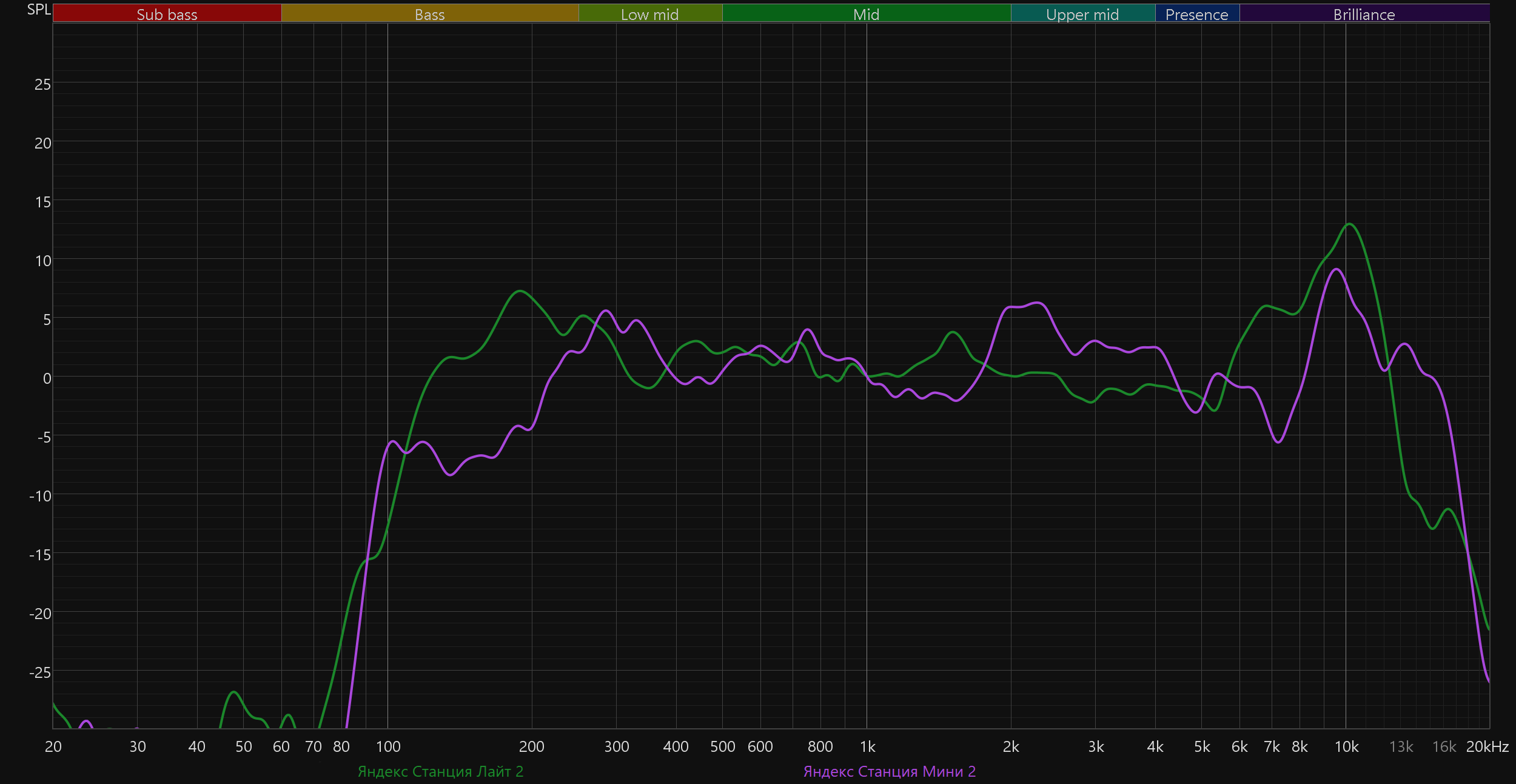Click the 10k frequency axis label
1516x784 pixels.
[x=1346, y=746]
